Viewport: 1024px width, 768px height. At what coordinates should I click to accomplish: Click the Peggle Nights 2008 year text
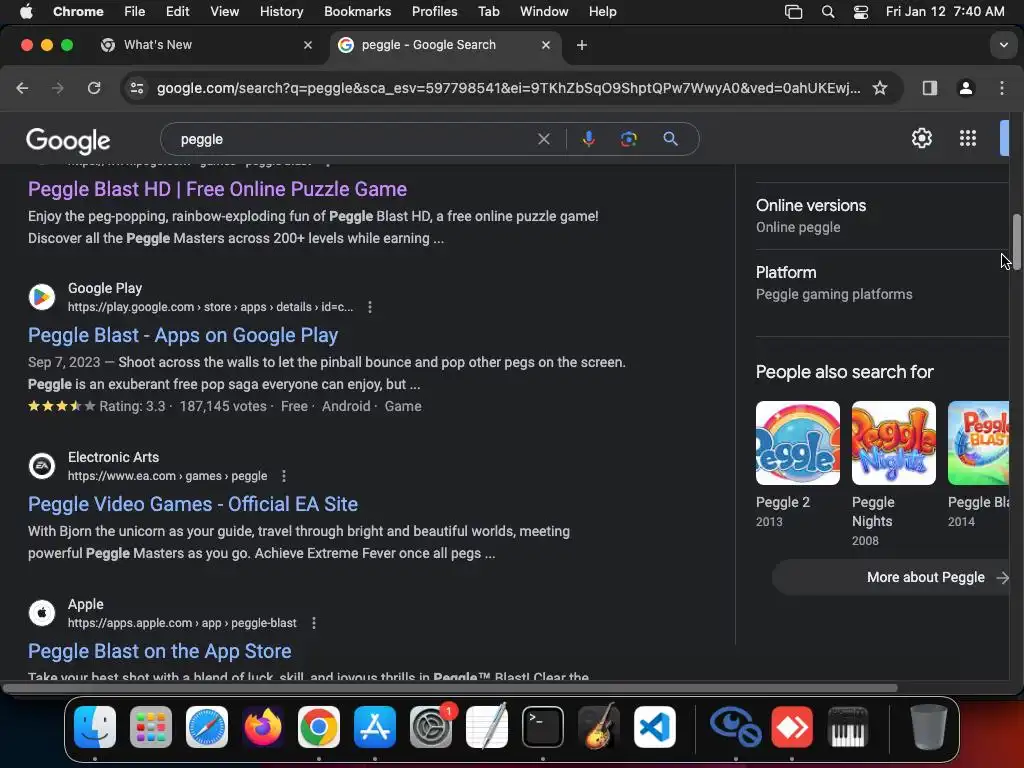(x=865, y=541)
